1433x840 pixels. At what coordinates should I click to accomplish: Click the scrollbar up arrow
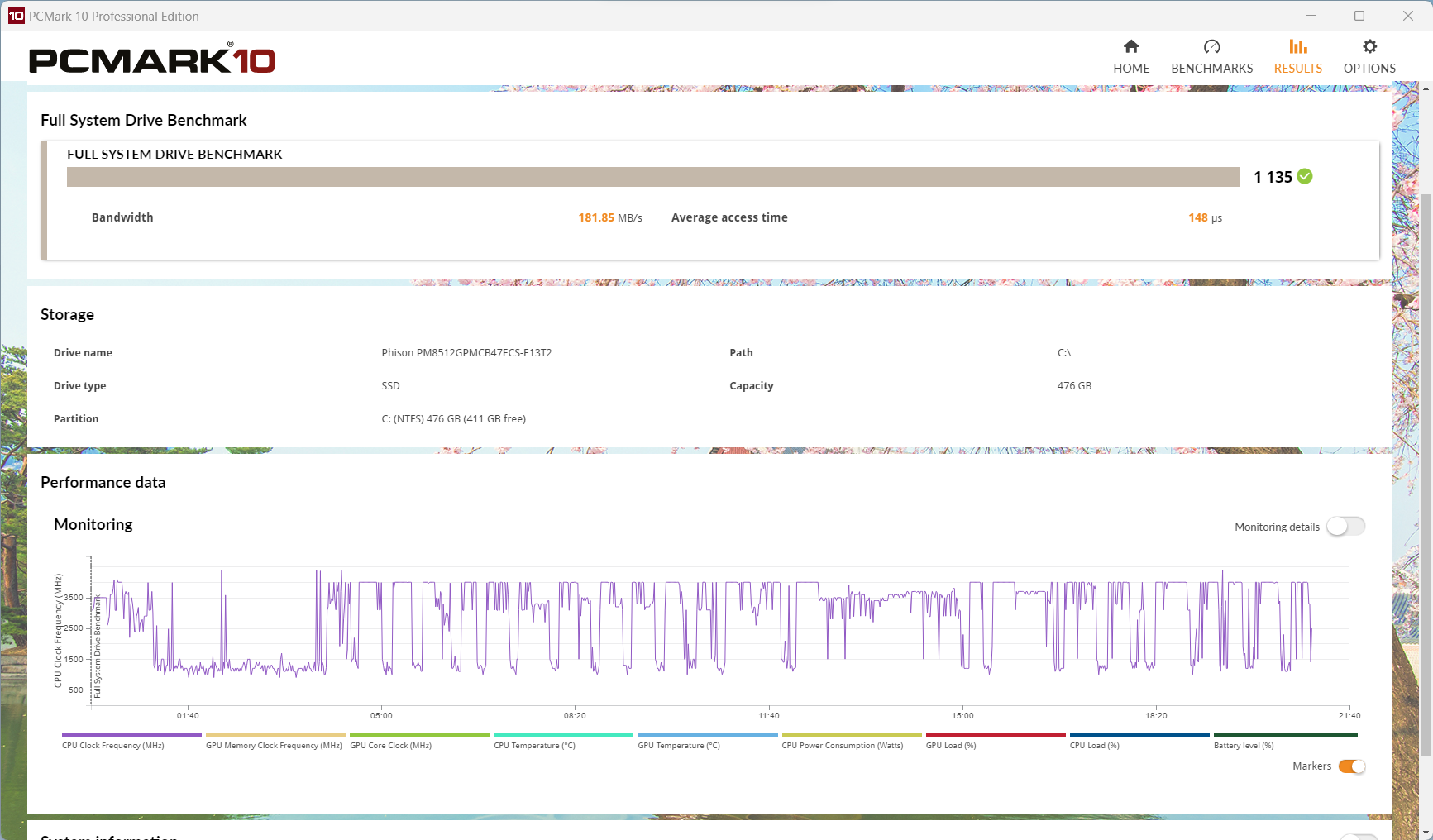pyautogui.click(x=1426, y=88)
